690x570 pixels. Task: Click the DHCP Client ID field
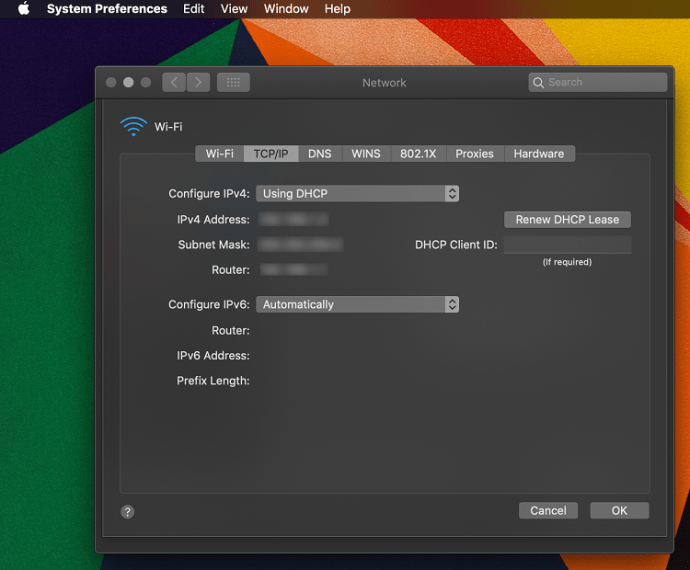pos(568,245)
